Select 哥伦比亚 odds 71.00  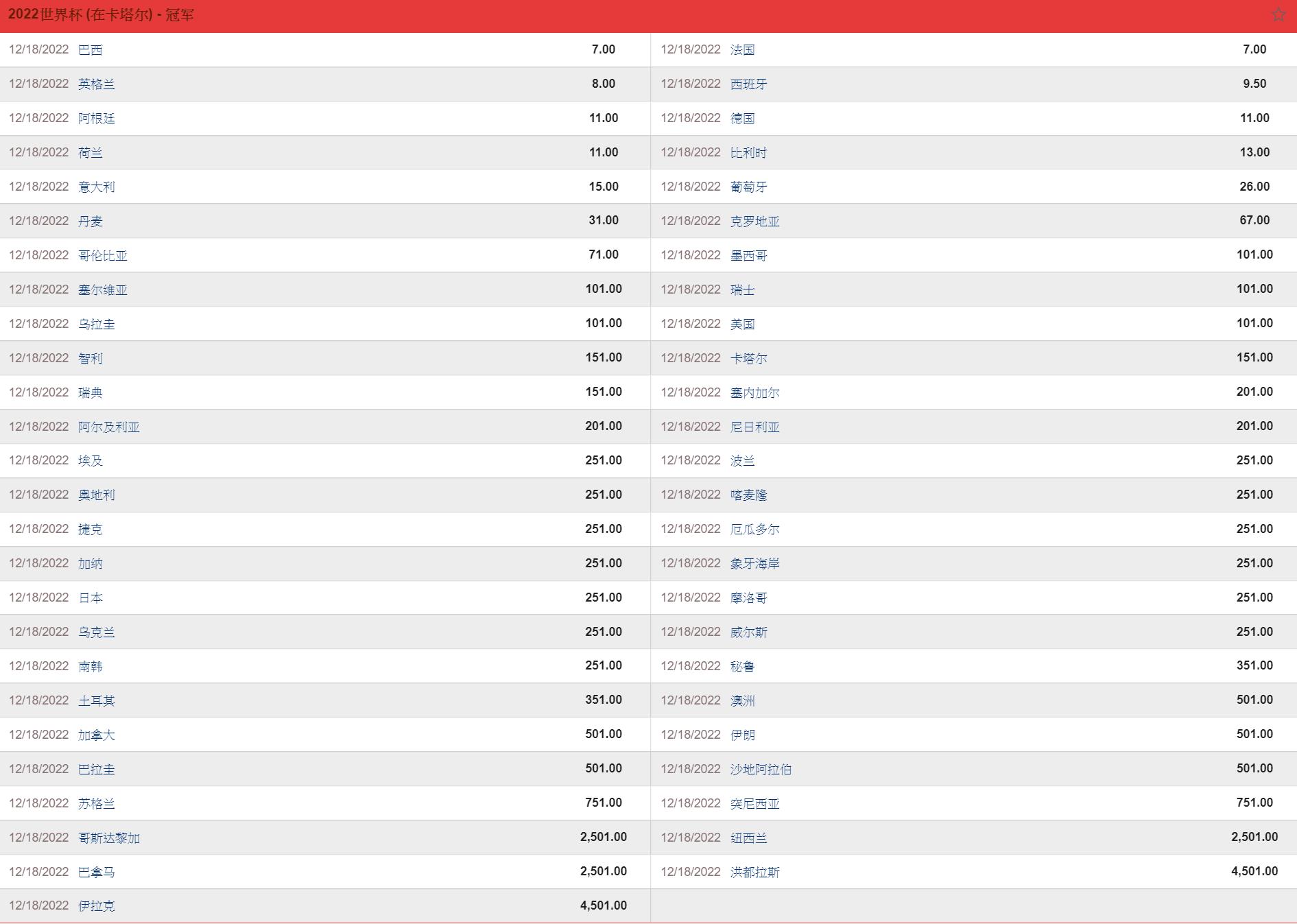(x=604, y=254)
